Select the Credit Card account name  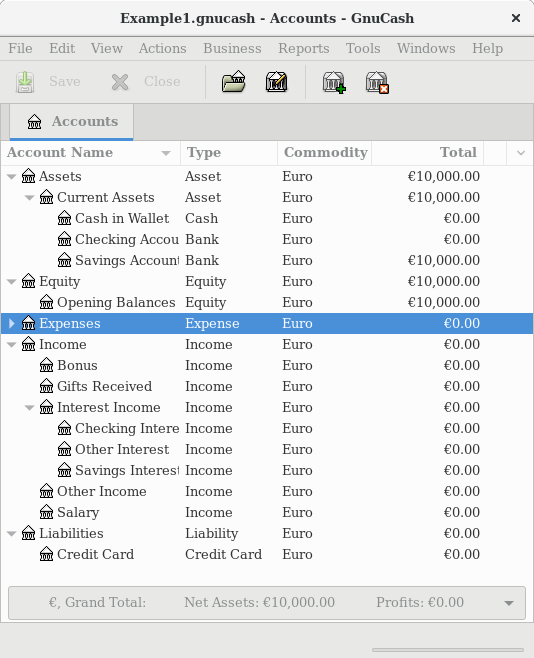tap(95, 554)
